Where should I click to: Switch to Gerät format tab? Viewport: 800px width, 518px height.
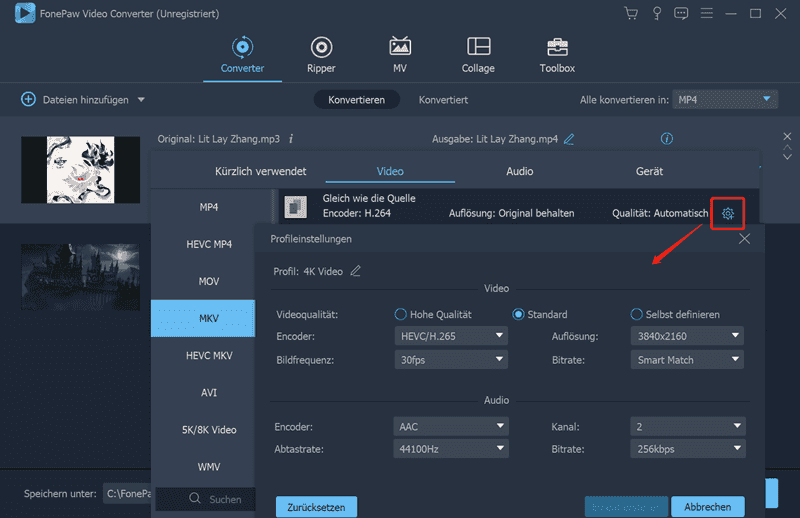(x=649, y=171)
